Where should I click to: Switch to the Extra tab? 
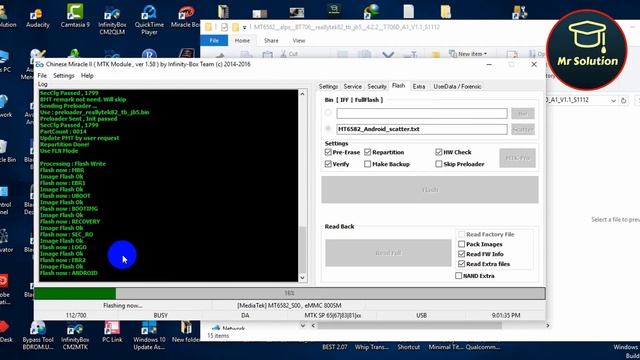click(x=419, y=87)
